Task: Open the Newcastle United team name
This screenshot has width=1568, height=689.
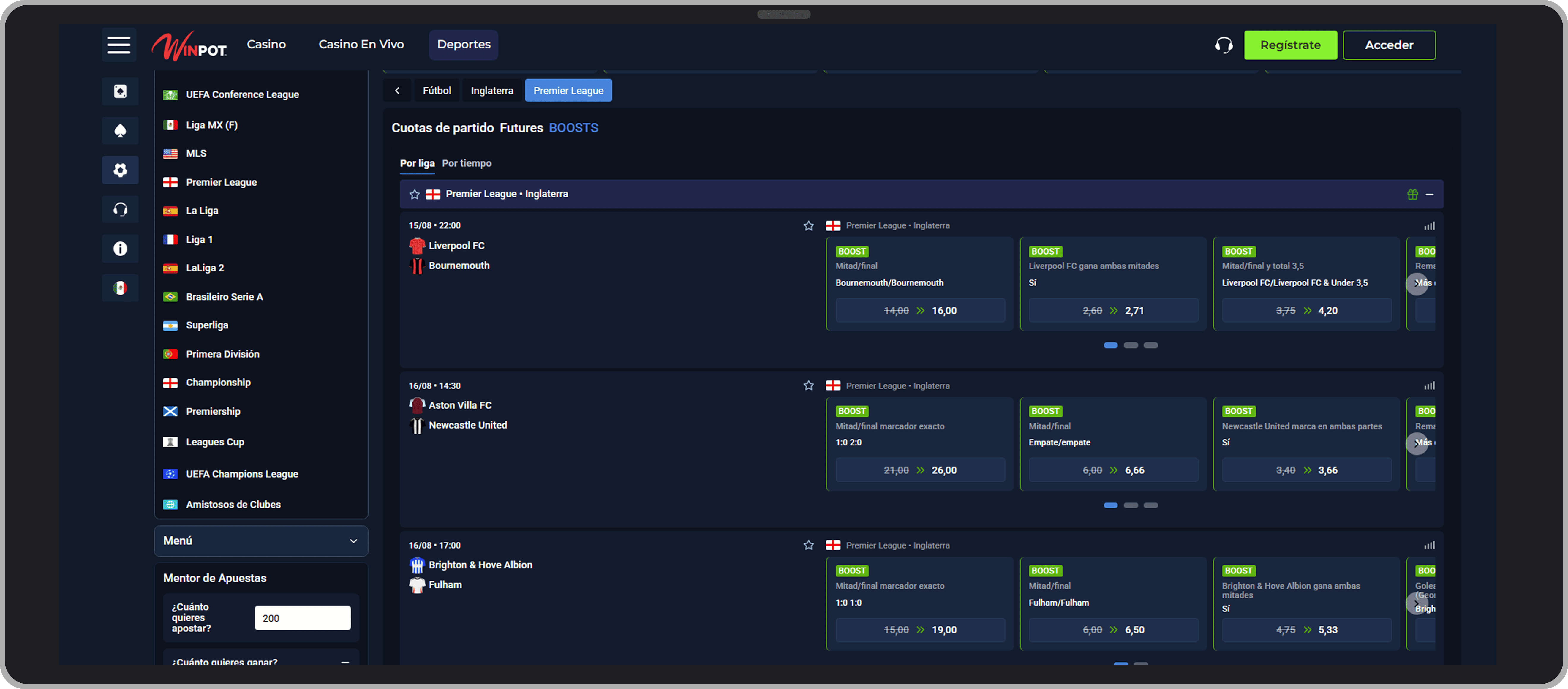Action: coord(467,426)
